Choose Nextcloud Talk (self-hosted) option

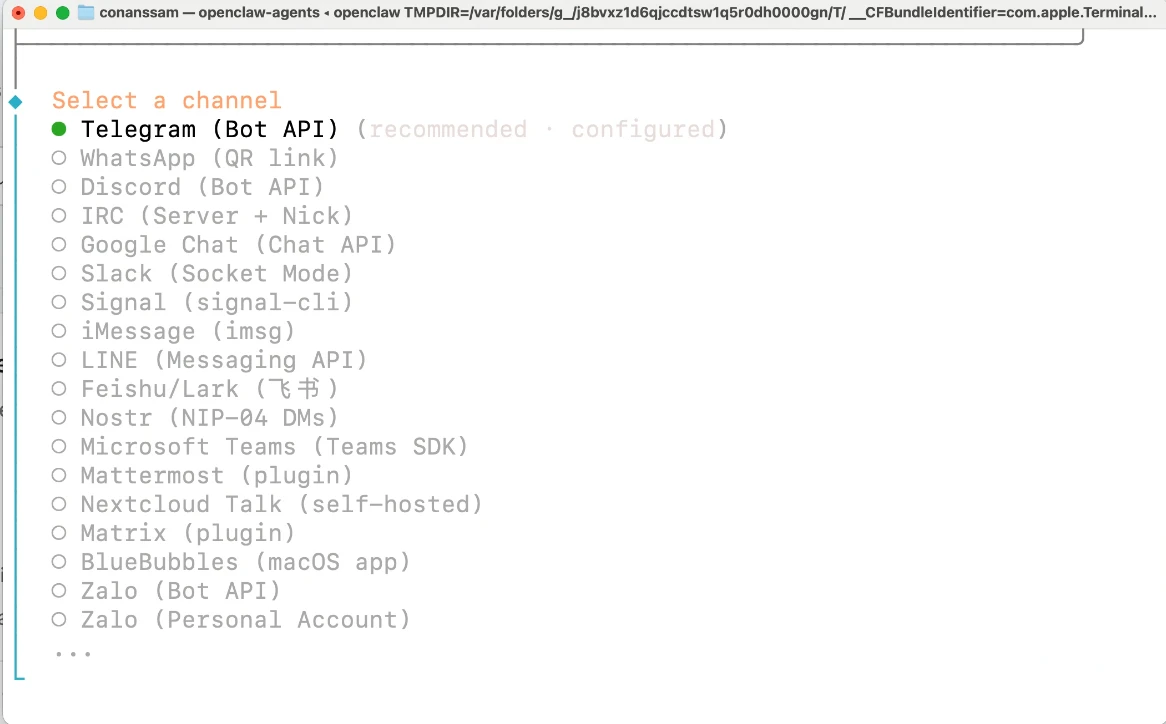coord(281,505)
